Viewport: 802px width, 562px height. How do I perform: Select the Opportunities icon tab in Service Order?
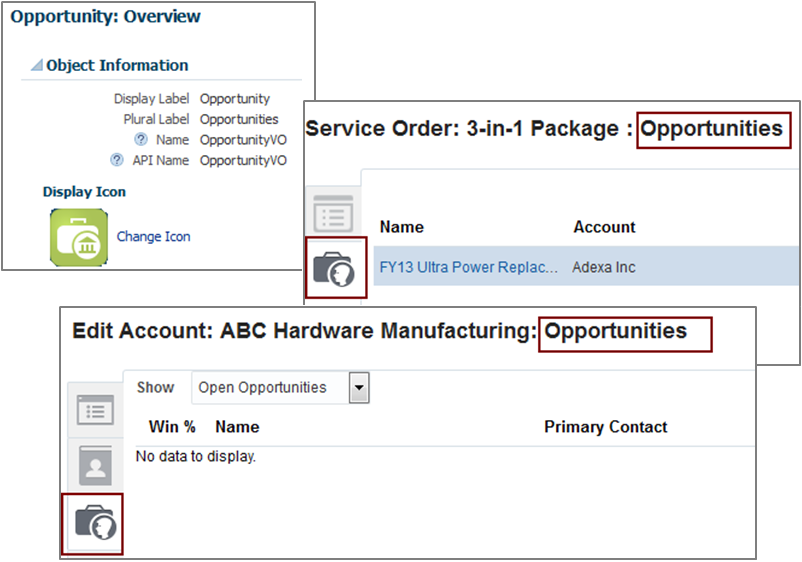coord(334,269)
